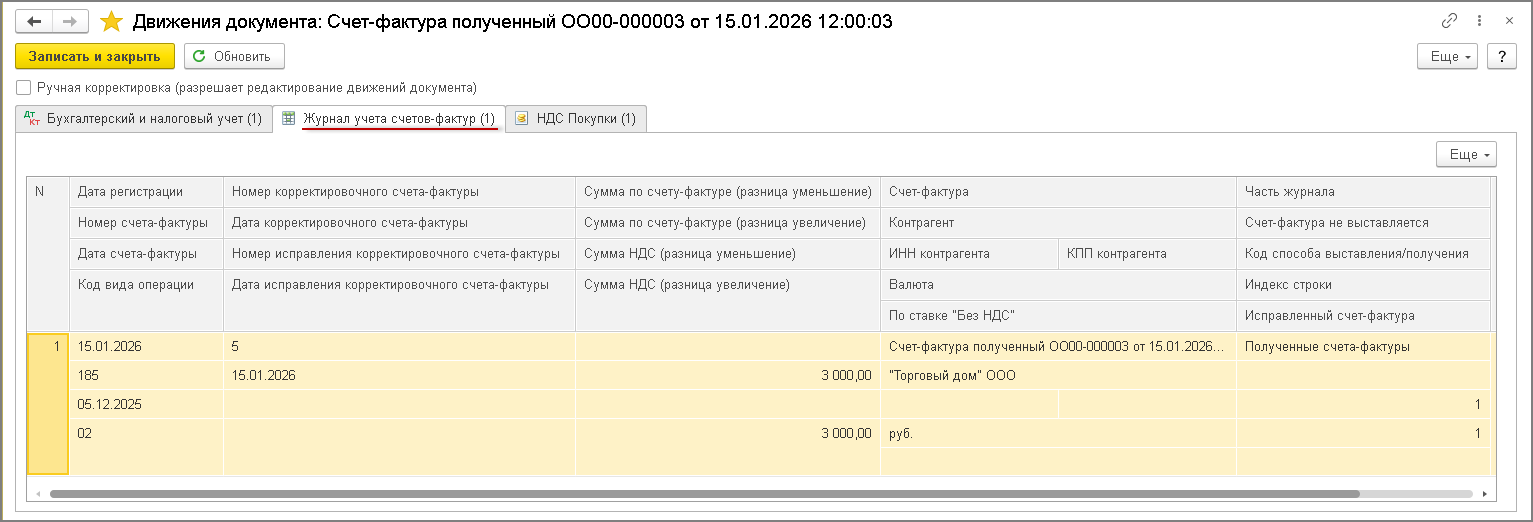Click Дата исправления корректировочного счета-фактуры header
The height and width of the screenshot is (522, 1533).
coord(399,300)
